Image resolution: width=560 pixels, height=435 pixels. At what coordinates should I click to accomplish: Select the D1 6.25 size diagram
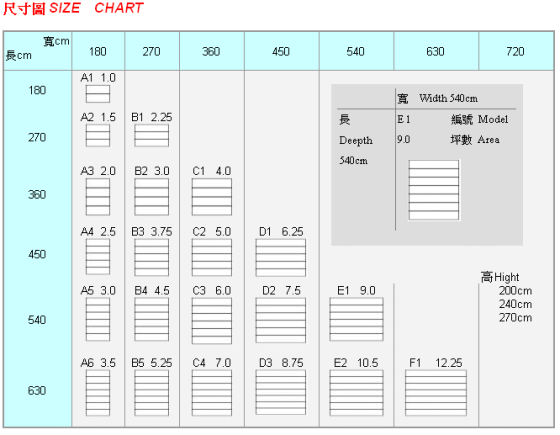[x=281, y=258]
